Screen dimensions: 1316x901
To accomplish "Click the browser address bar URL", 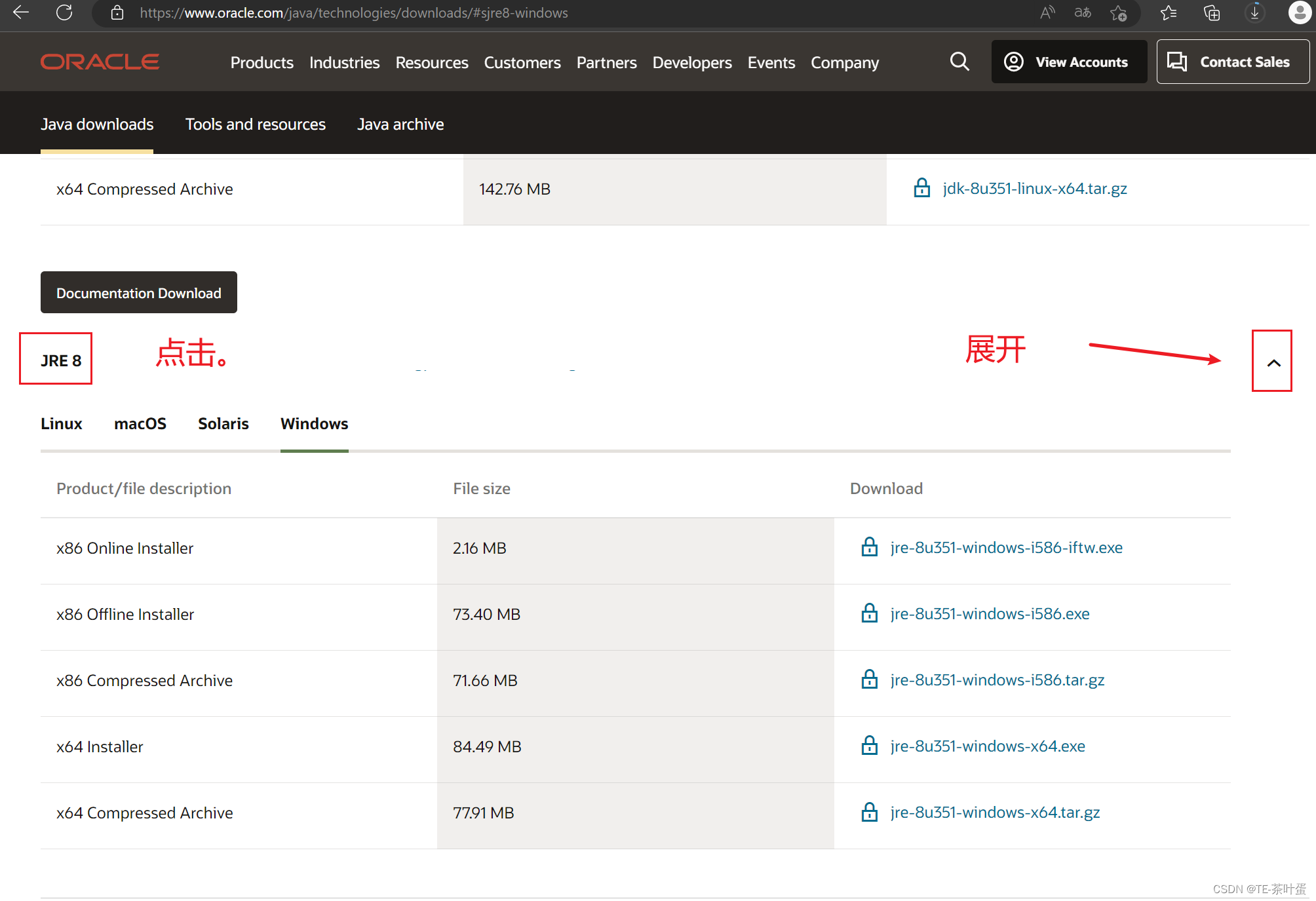I will 354,13.
